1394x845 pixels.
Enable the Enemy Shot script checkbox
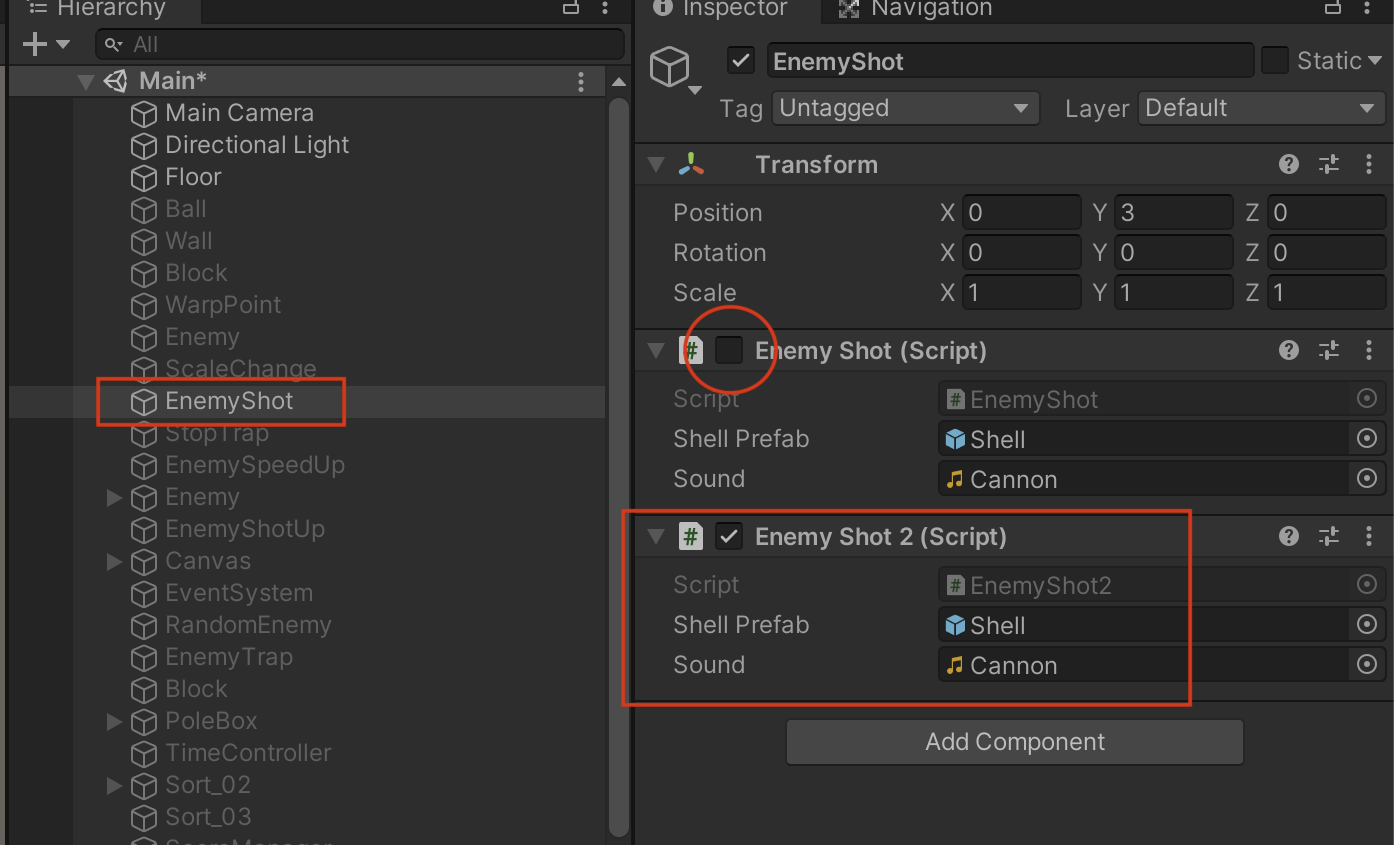[x=729, y=350]
